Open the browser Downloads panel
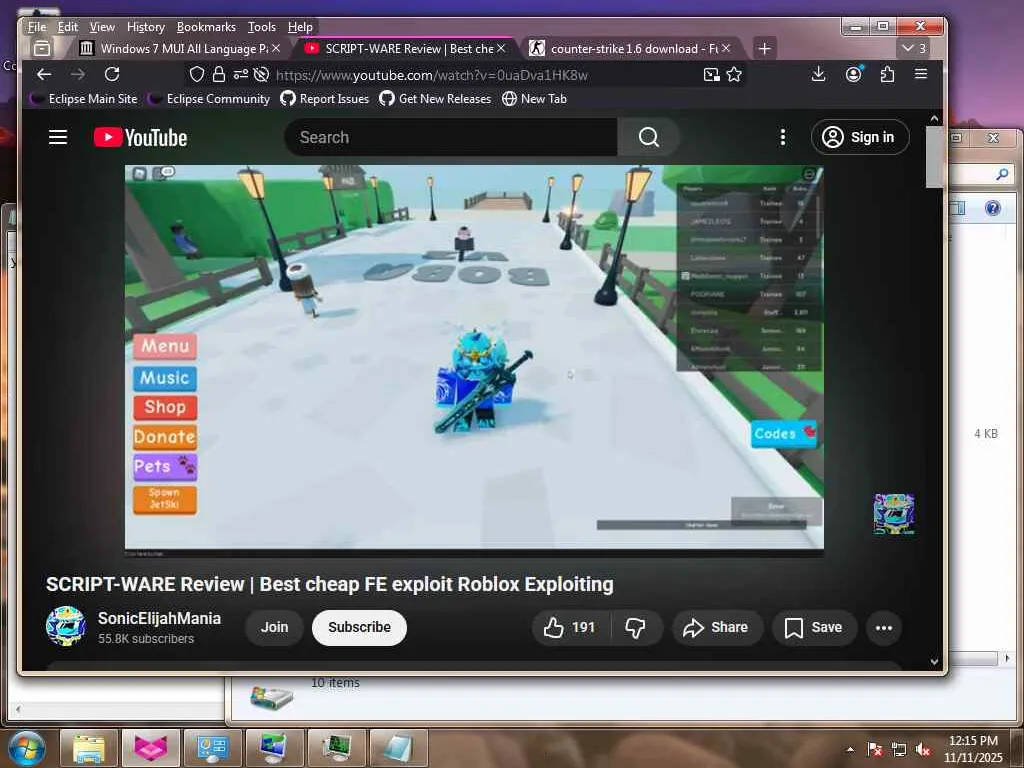The width and height of the screenshot is (1024, 768). point(818,74)
